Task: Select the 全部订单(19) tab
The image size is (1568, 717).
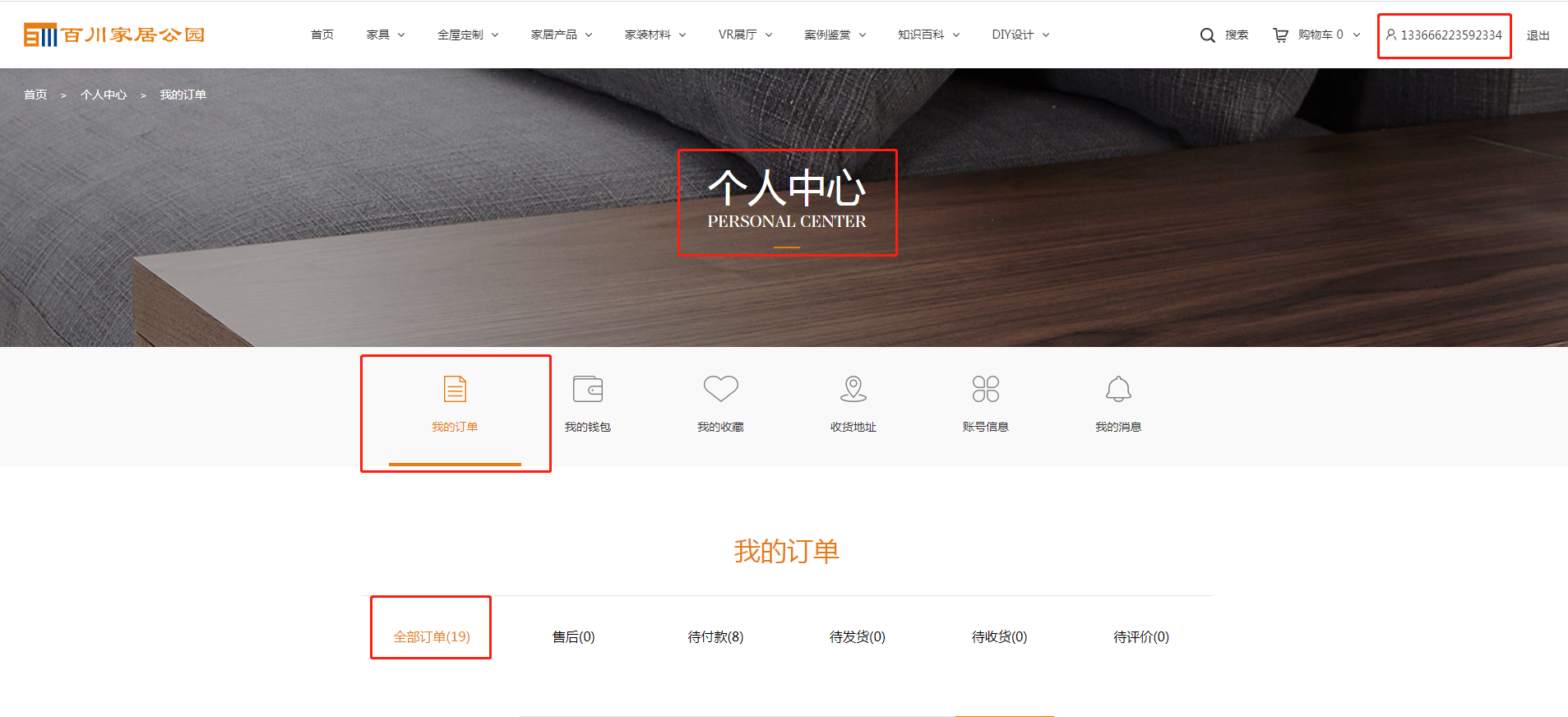Action: point(432,636)
